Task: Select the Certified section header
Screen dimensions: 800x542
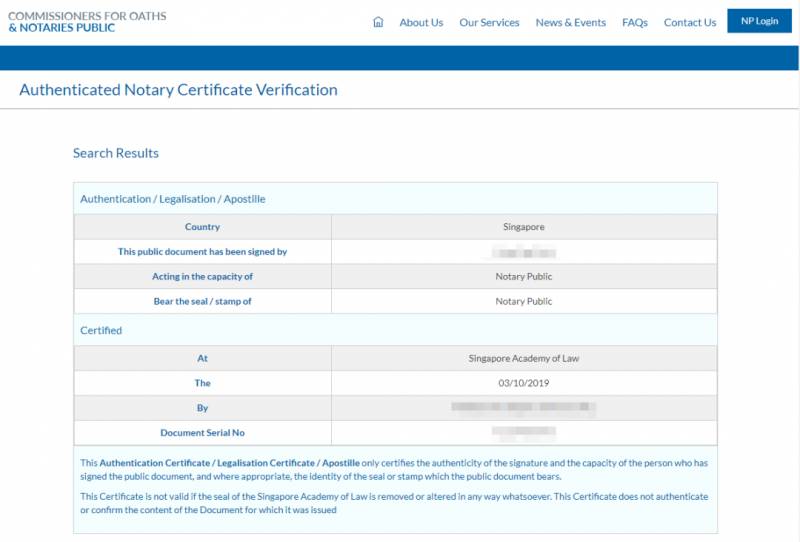Action: (x=101, y=330)
